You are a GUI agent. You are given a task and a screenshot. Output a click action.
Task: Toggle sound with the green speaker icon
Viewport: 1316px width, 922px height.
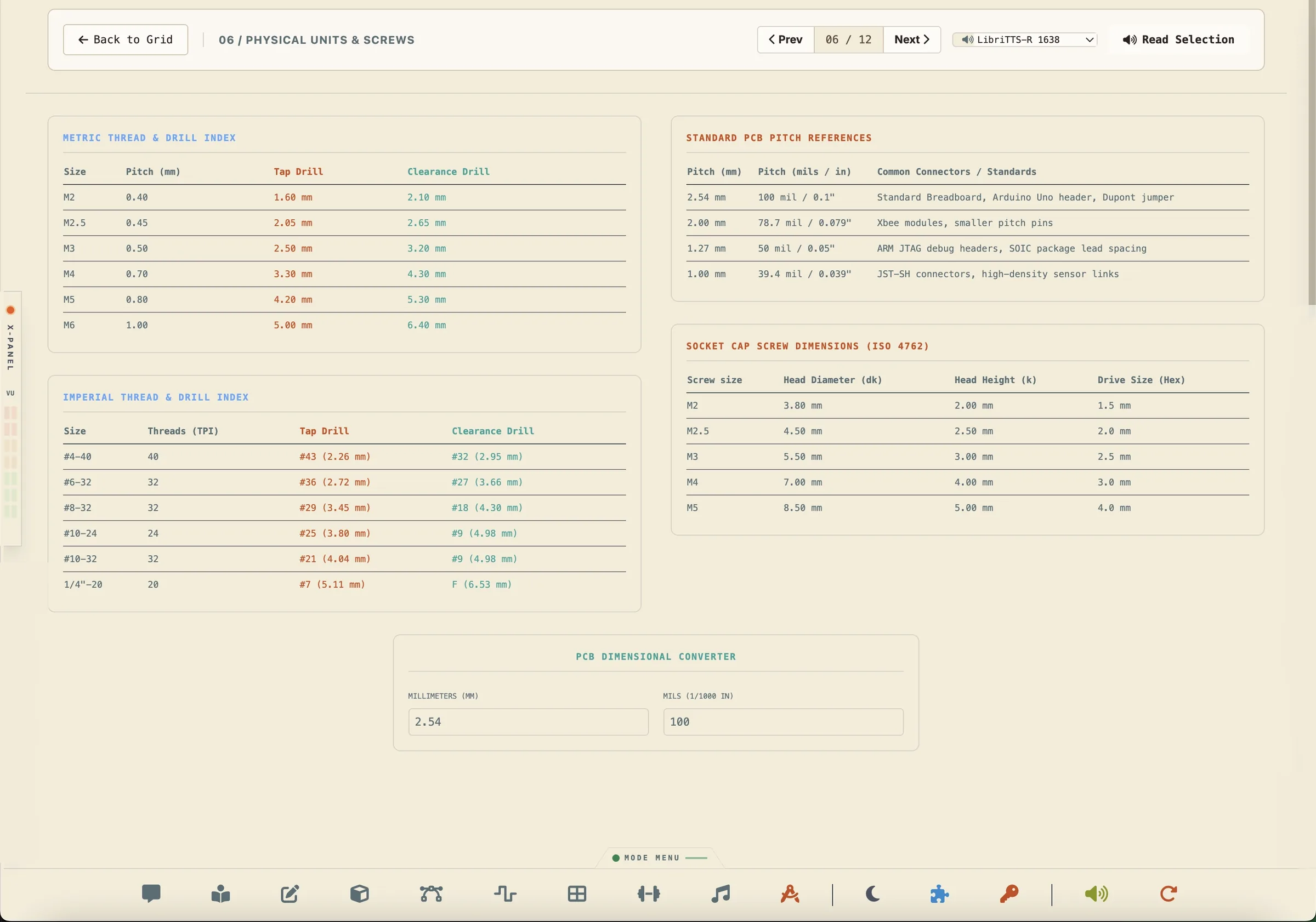click(x=1097, y=893)
